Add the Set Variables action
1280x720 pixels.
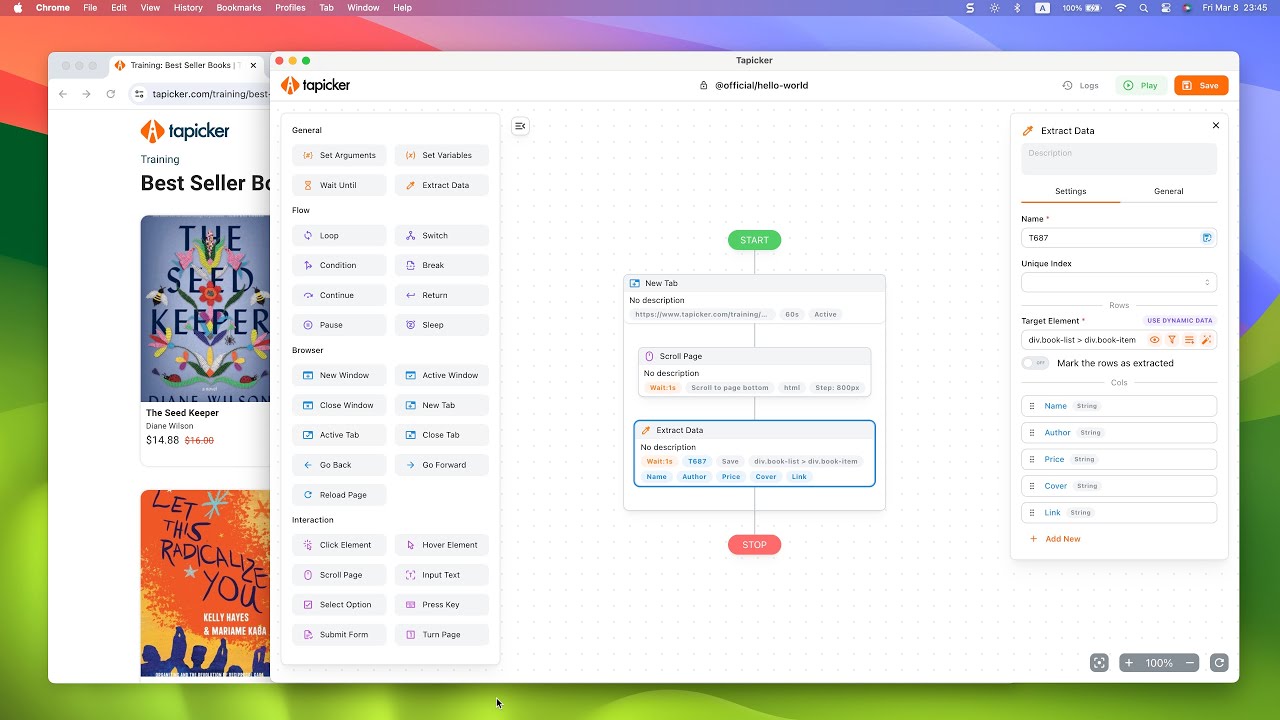[x=442, y=155]
